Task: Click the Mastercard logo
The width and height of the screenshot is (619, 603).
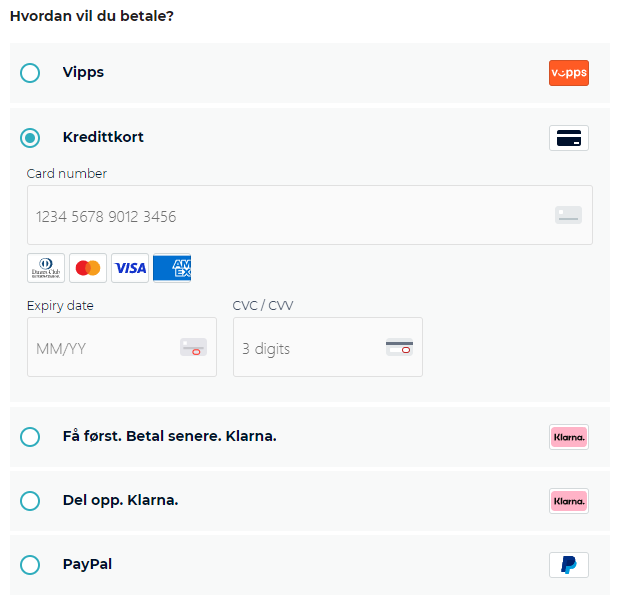Action: [88, 268]
